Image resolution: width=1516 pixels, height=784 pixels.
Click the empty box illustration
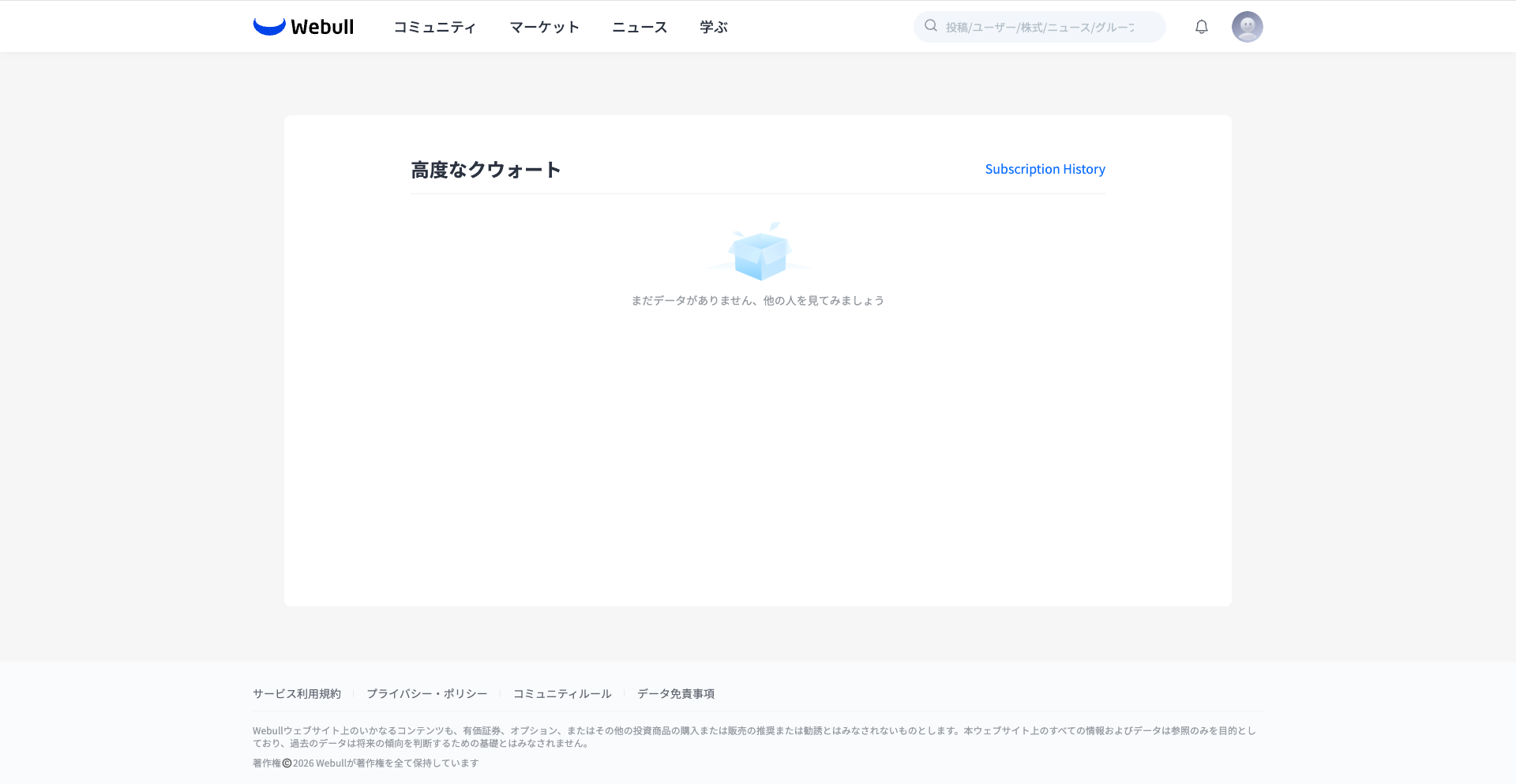(758, 253)
